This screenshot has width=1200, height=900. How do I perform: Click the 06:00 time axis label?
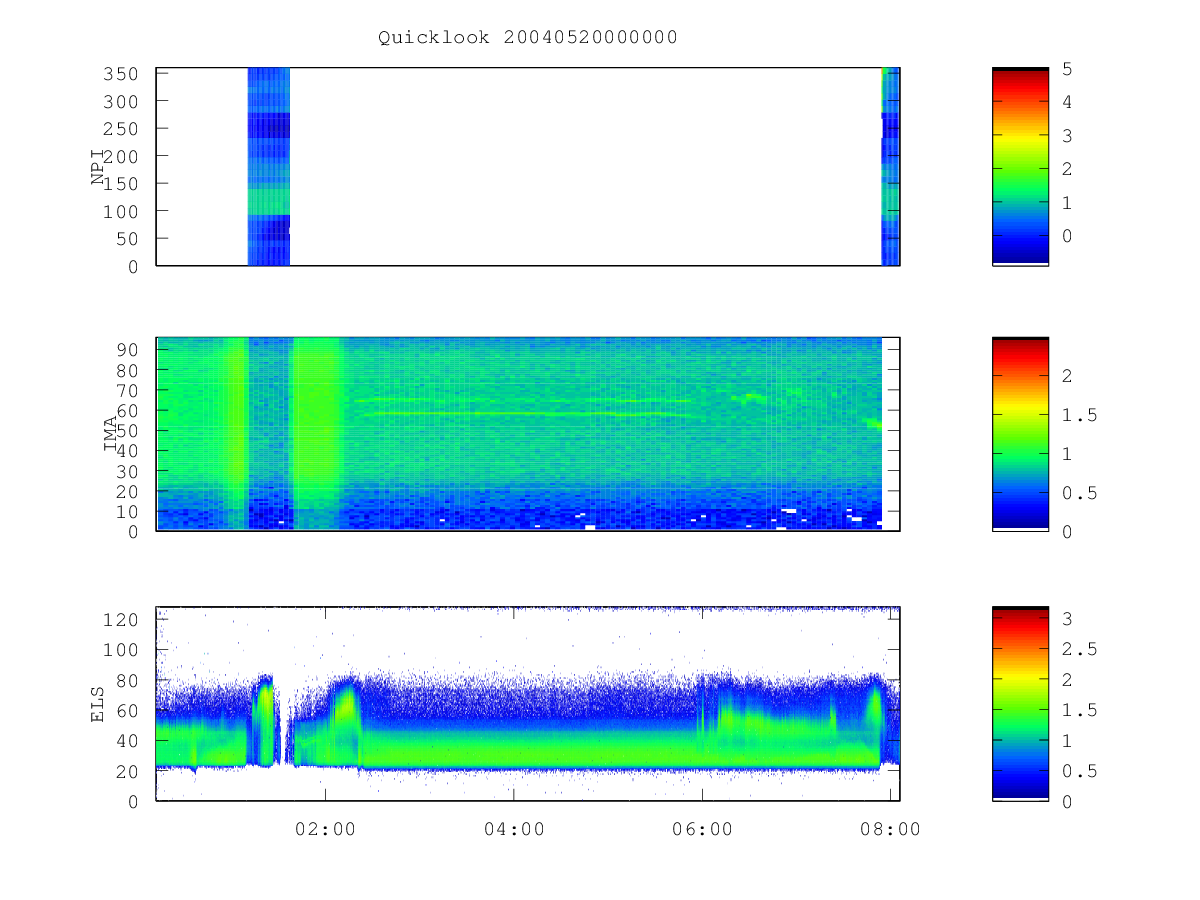coord(702,829)
